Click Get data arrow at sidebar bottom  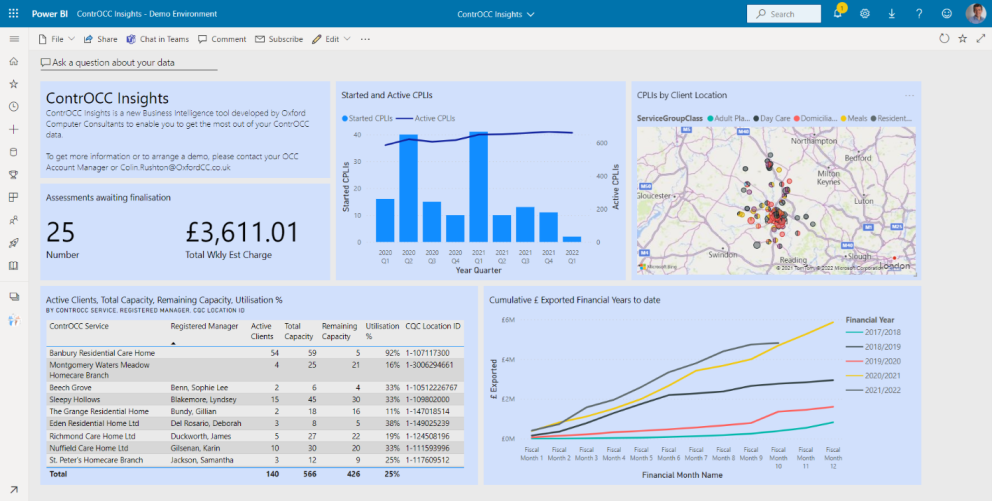[14, 489]
